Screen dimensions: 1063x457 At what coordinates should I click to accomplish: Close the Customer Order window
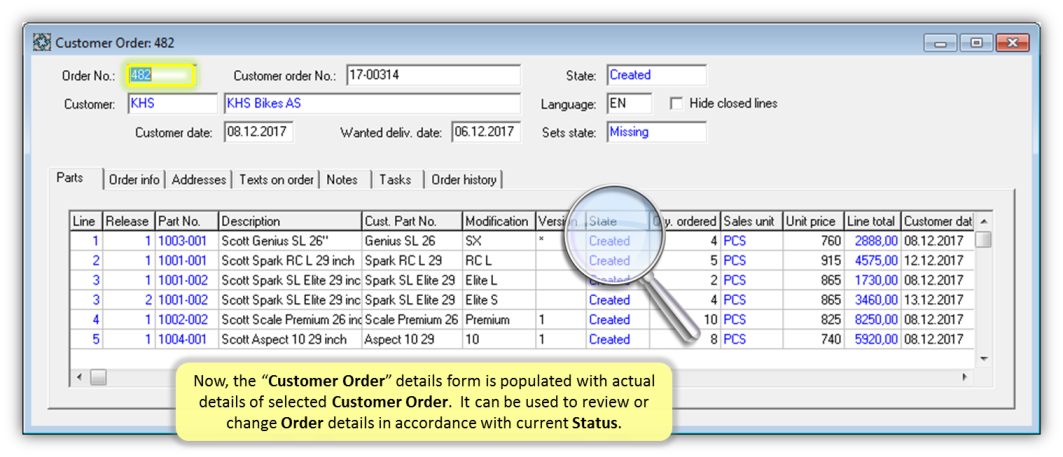click(x=1013, y=43)
